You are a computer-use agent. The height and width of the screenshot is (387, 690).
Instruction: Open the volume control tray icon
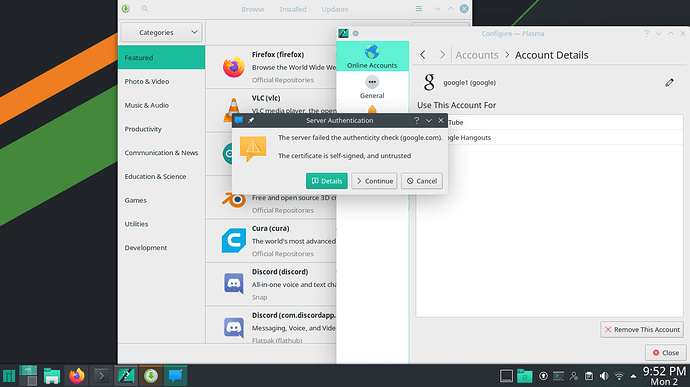[604, 376]
